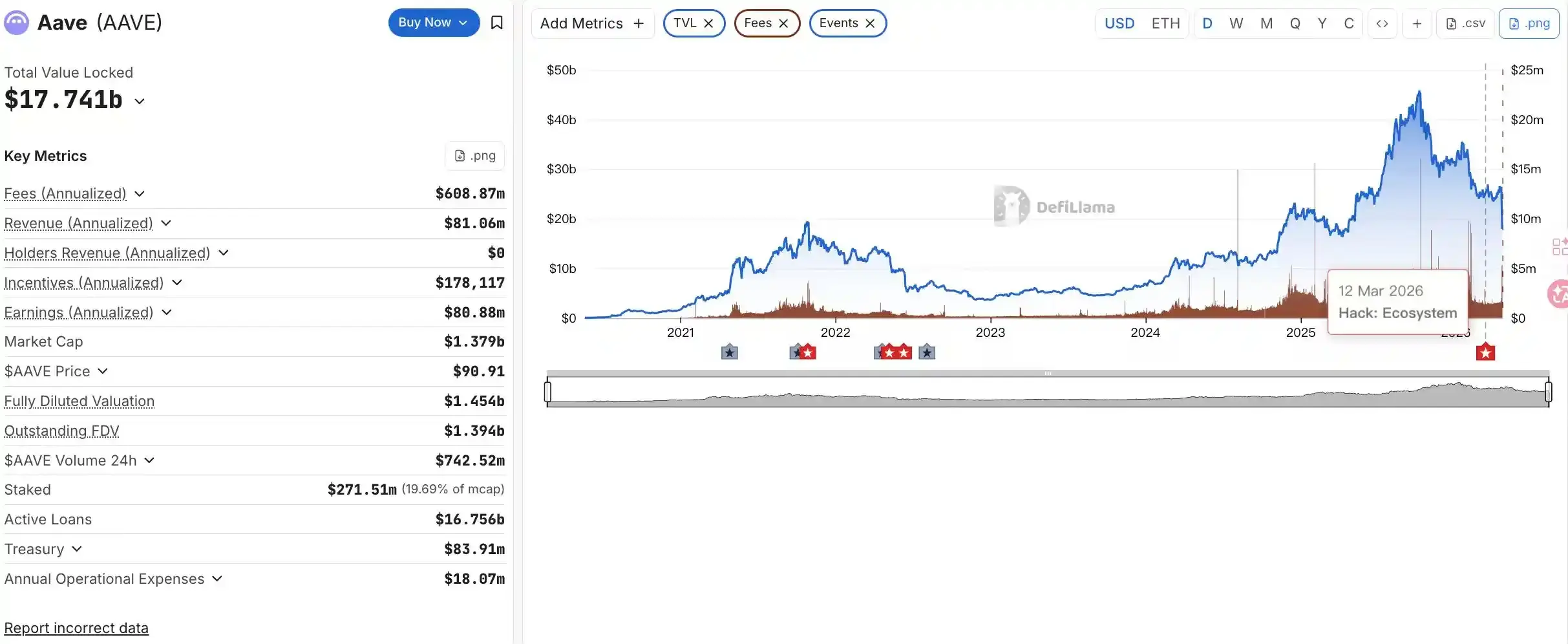This screenshot has height=644, width=1568.
Task: Remove the Events metric chip
Action: 870,23
